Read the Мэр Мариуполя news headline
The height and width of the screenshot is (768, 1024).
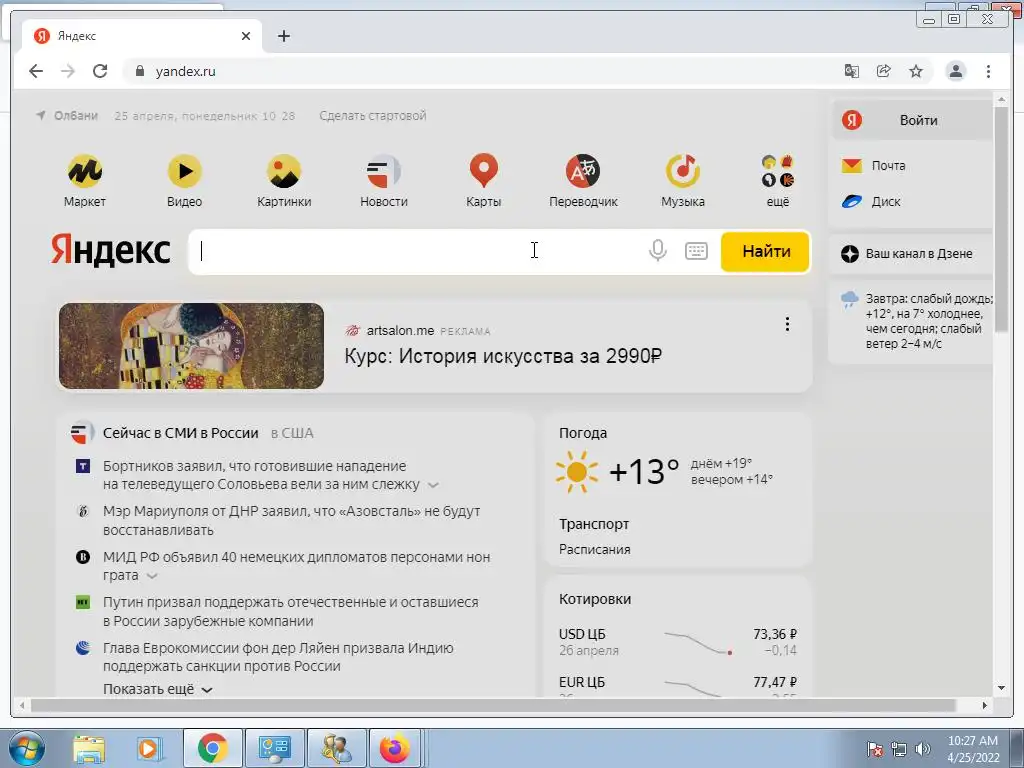tap(291, 520)
